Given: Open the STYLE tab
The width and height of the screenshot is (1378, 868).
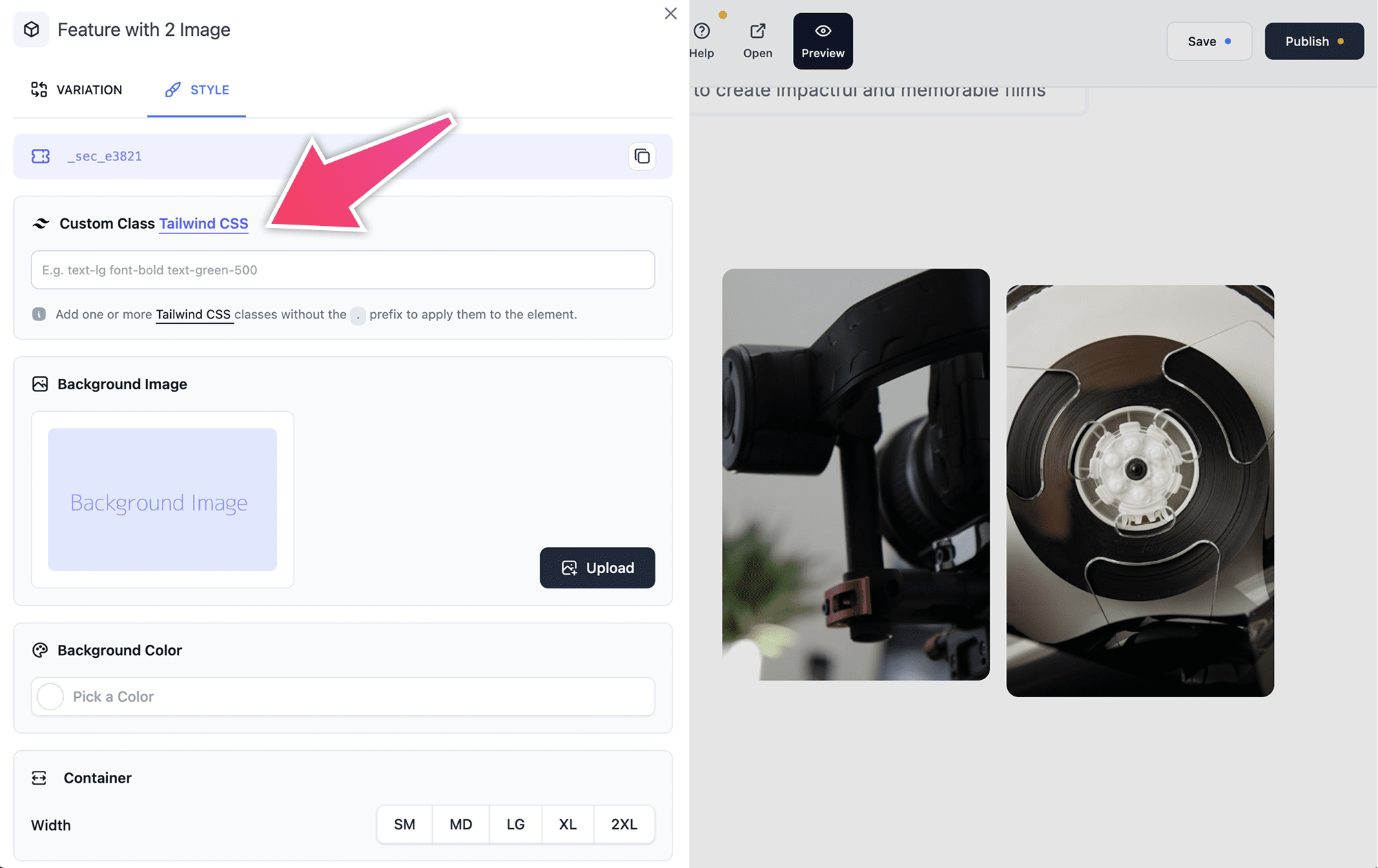Looking at the screenshot, I should 196,90.
